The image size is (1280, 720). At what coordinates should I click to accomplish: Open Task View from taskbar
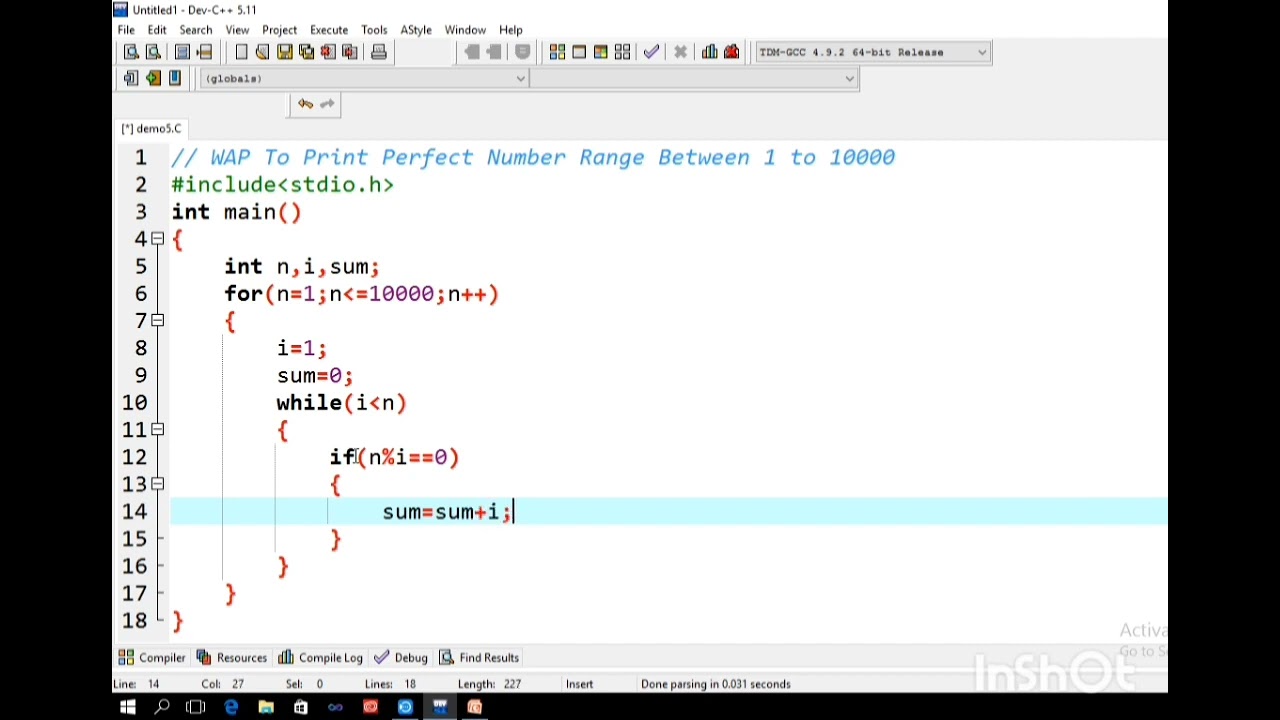click(x=196, y=708)
